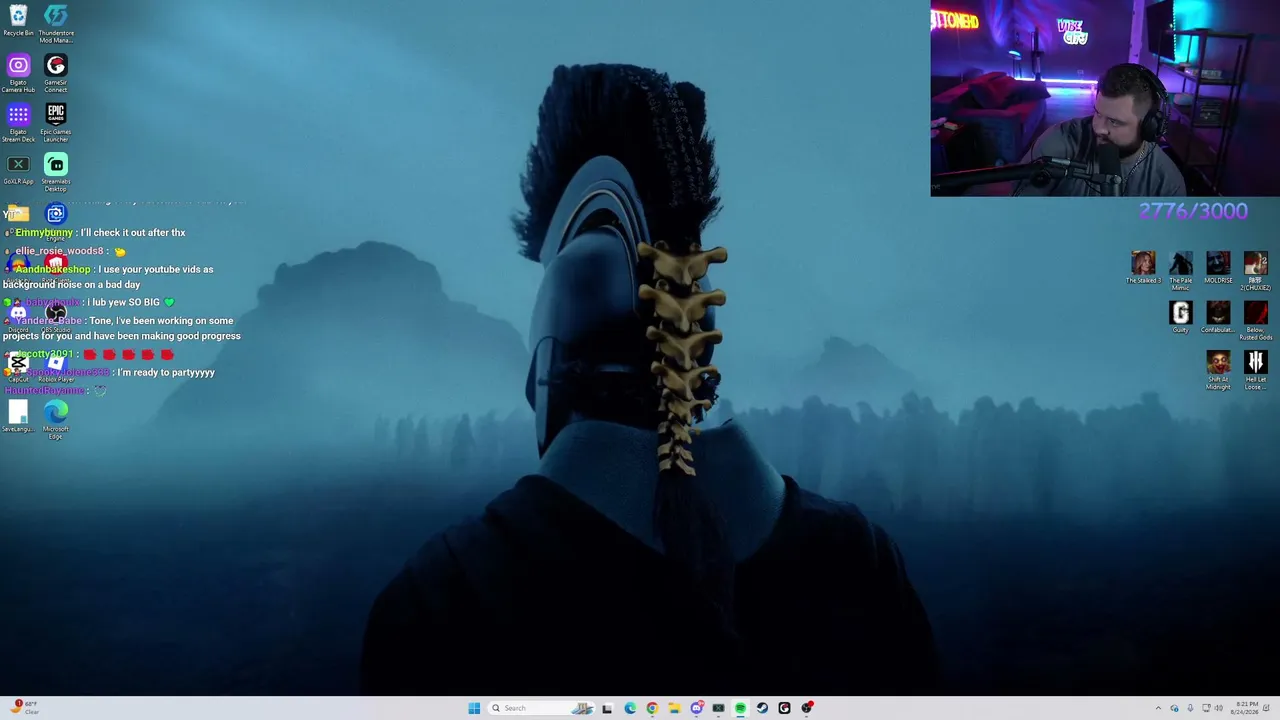Launch The Pale Mimic game shortcut

tap(1181, 271)
